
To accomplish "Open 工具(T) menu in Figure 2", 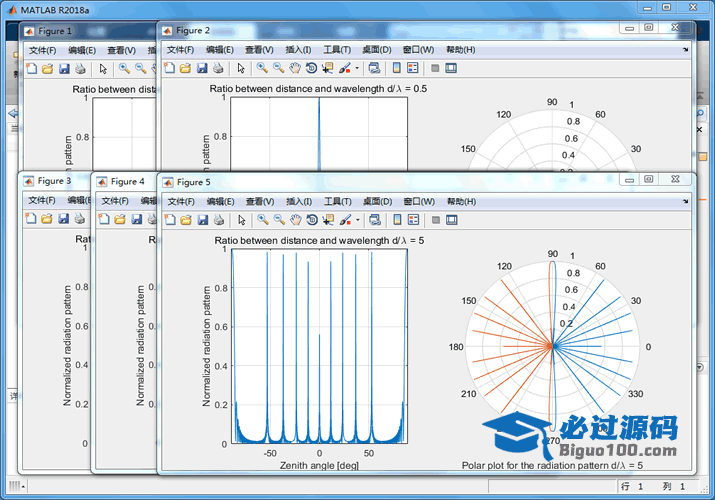I will [x=337, y=50].
